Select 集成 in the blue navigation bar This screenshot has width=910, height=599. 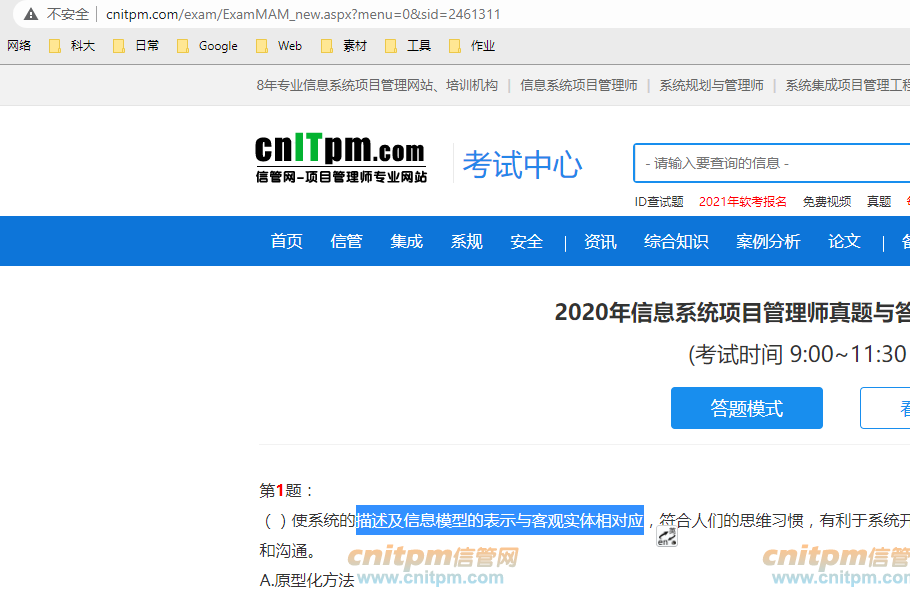[407, 241]
